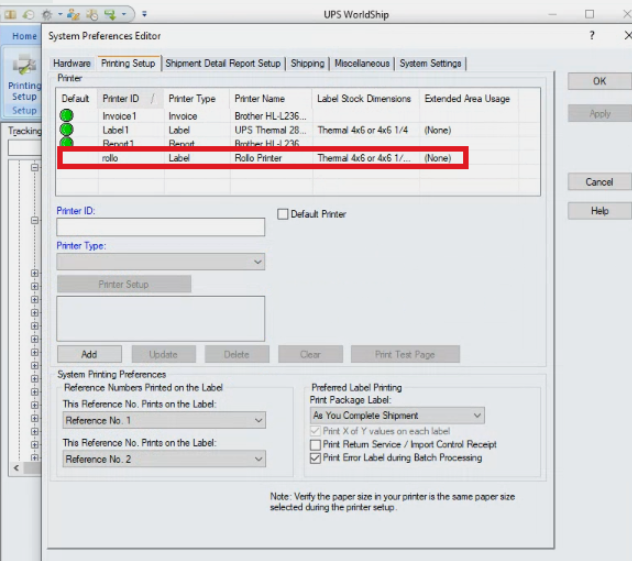This screenshot has width=632, height=561.
Task: Click the Cancel button
Action: click(600, 182)
